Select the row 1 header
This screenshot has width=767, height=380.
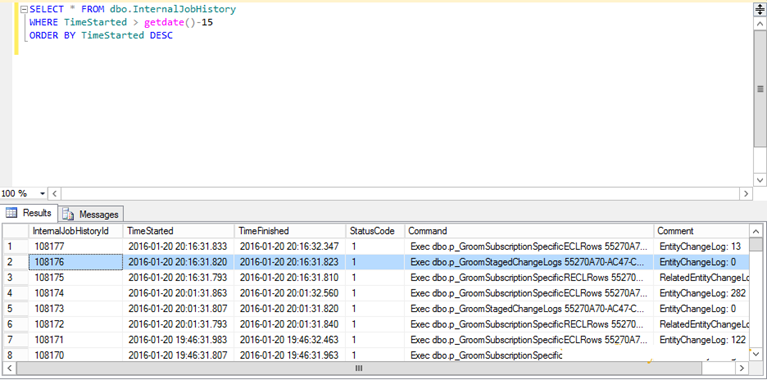(16, 246)
